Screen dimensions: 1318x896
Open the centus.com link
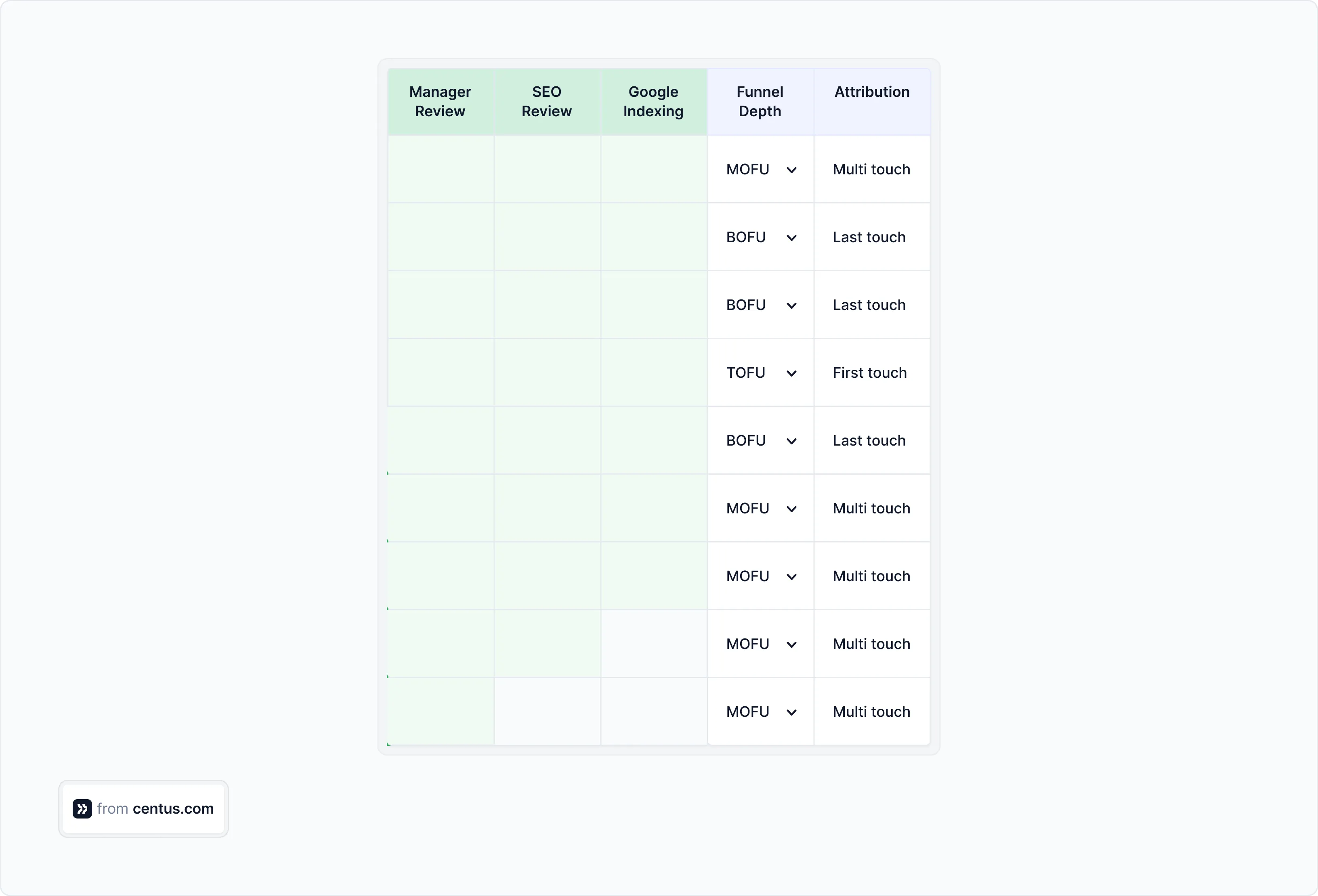pos(173,808)
